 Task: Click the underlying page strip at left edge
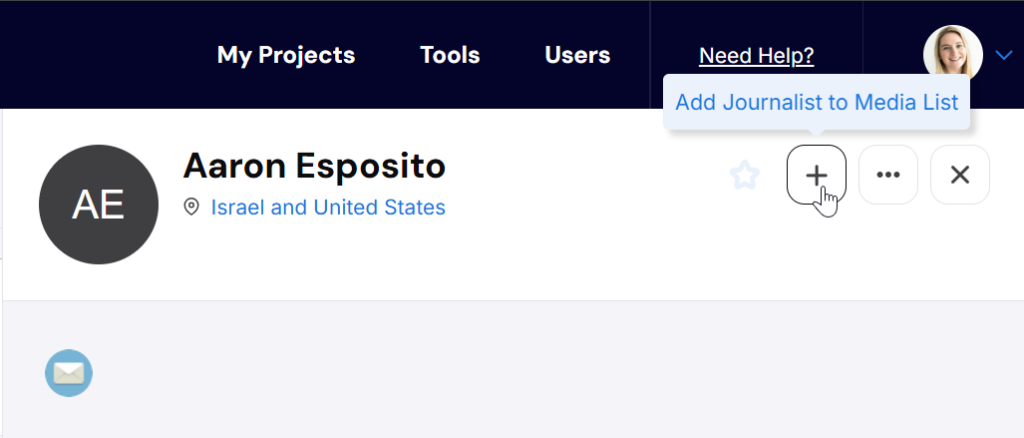(x=1, y=274)
